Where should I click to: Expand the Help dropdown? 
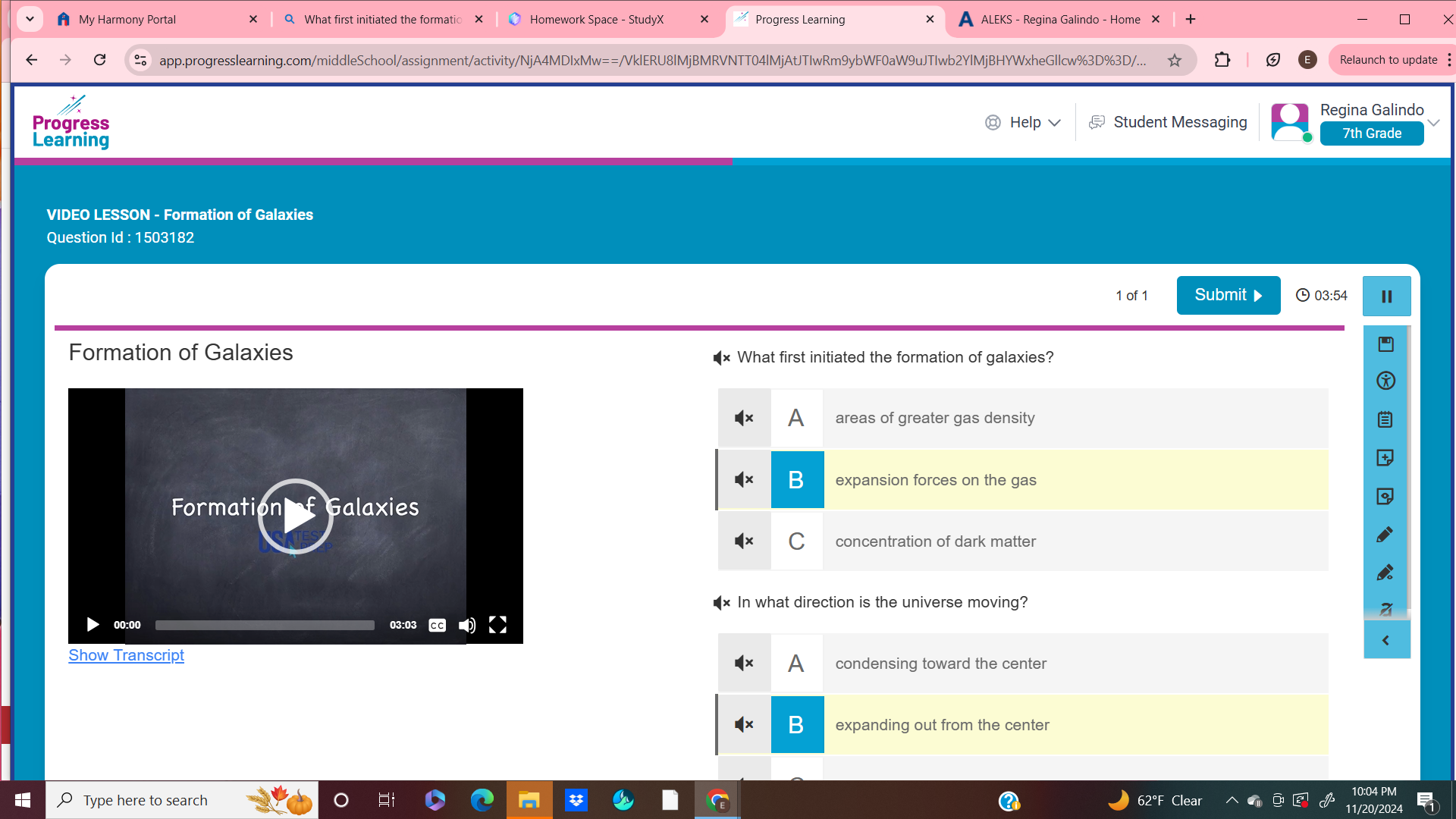[1022, 122]
